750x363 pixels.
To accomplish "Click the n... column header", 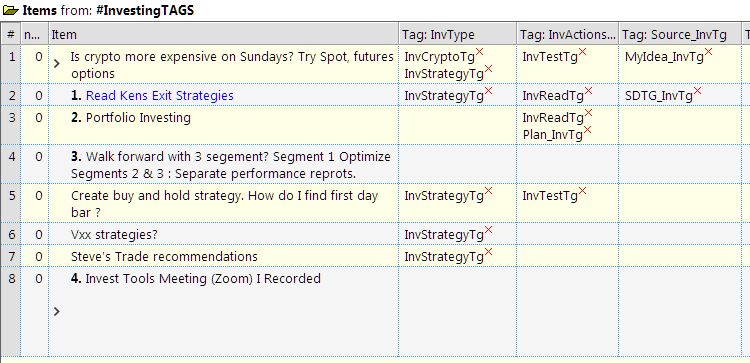I will point(34,34).
